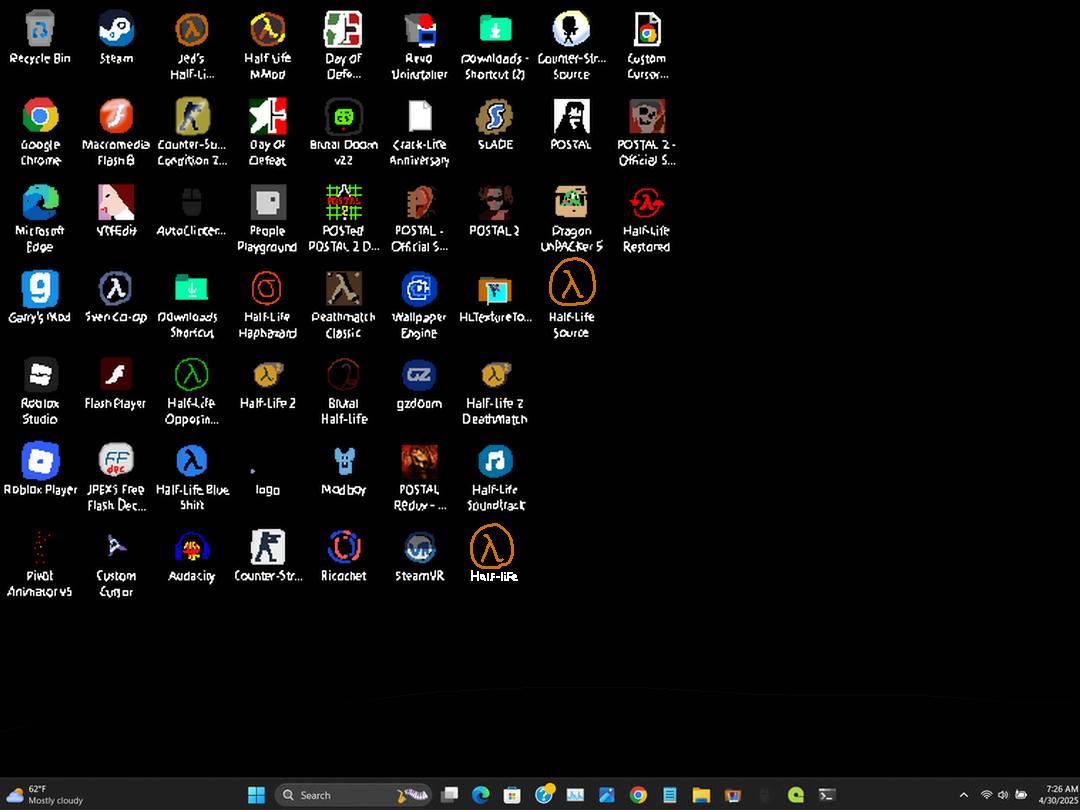Viewport: 1080px width, 810px height.
Task: Show hidden system tray icons
Action: 964,795
